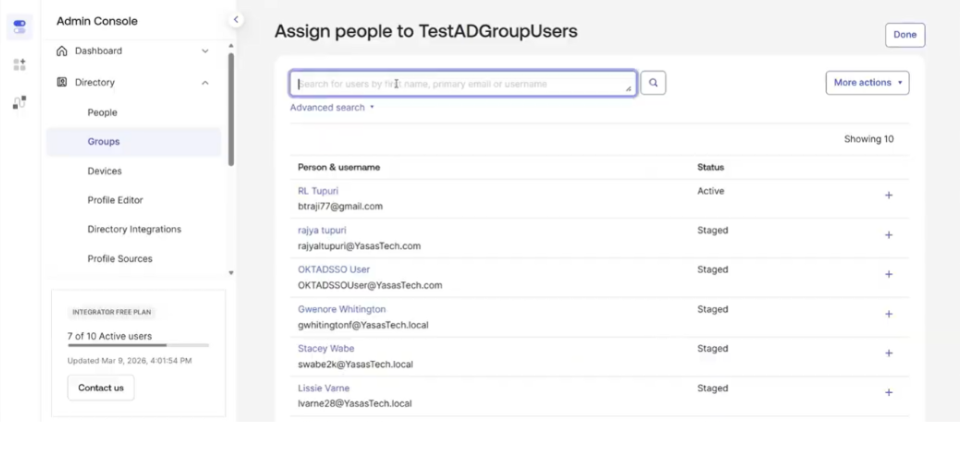Viewport: 960px width, 455px height.
Task: Click plus icon for Gwenore Whitington
Action: coord(888,314)
